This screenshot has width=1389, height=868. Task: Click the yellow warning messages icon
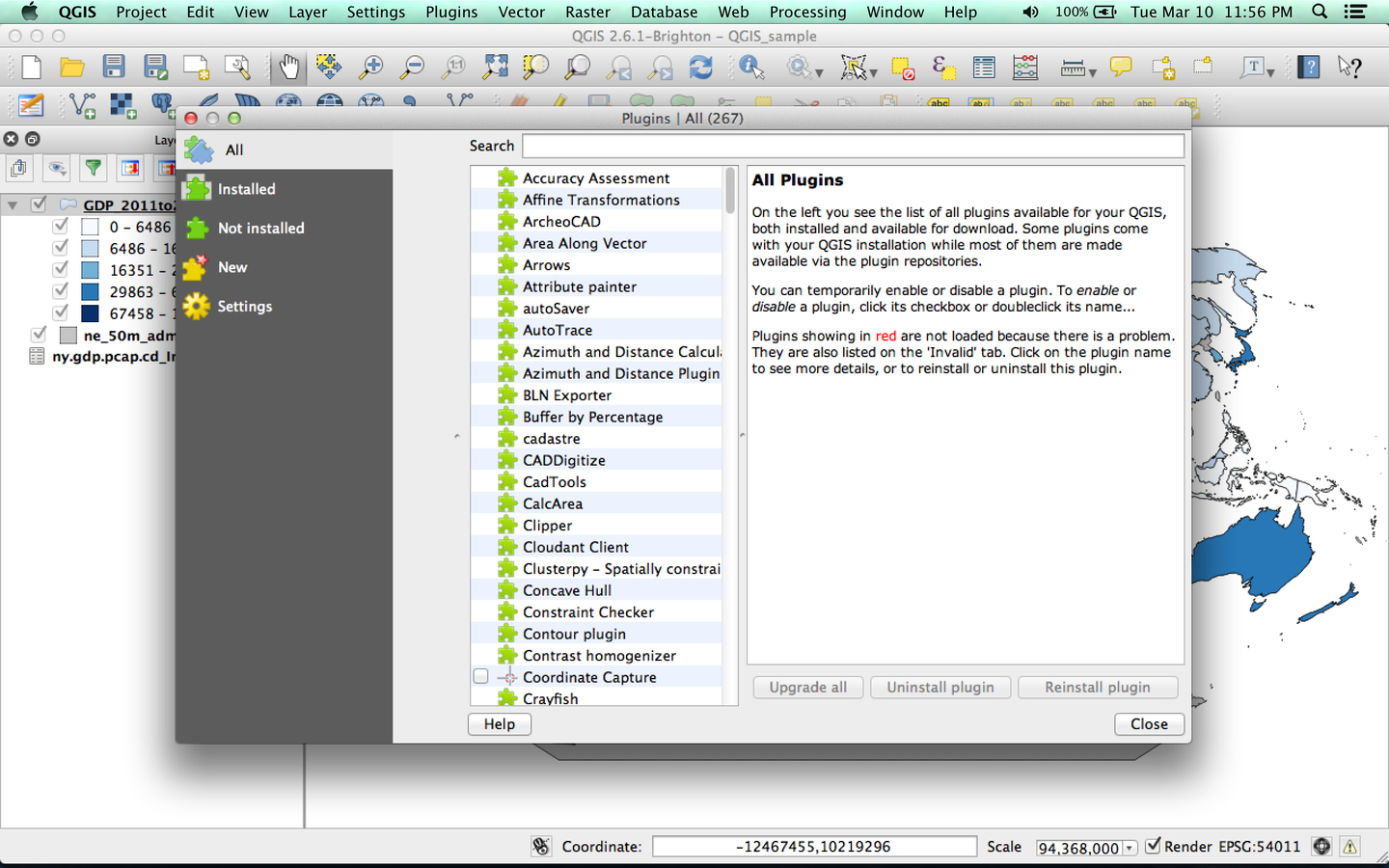(1349, 847)
